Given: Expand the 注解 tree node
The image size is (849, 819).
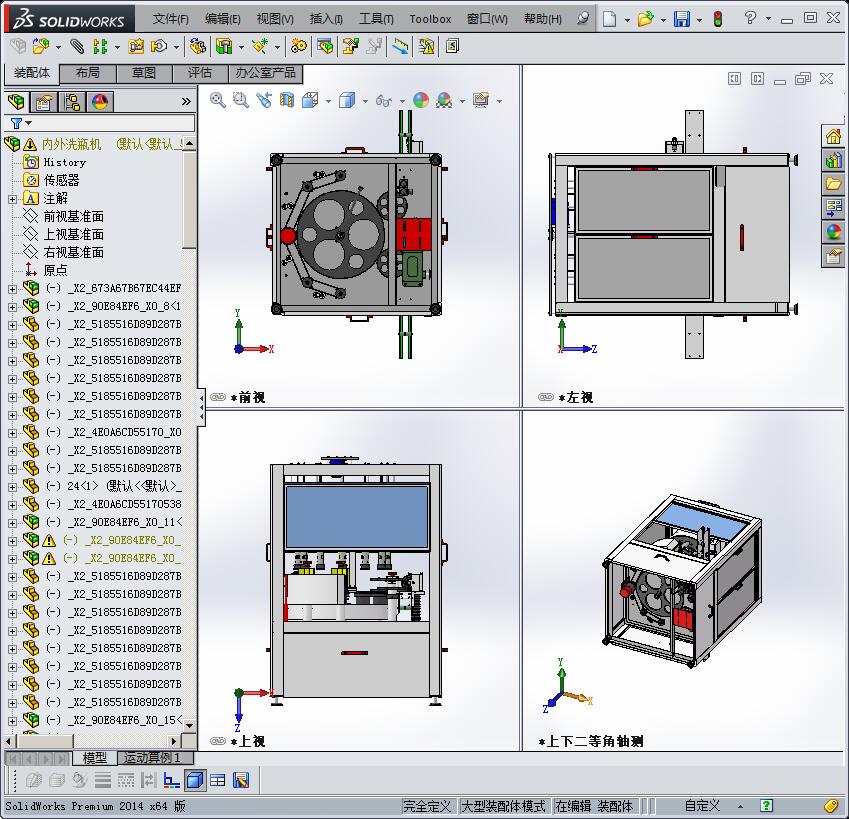Looking at the screenshot, I should point(12,199).
